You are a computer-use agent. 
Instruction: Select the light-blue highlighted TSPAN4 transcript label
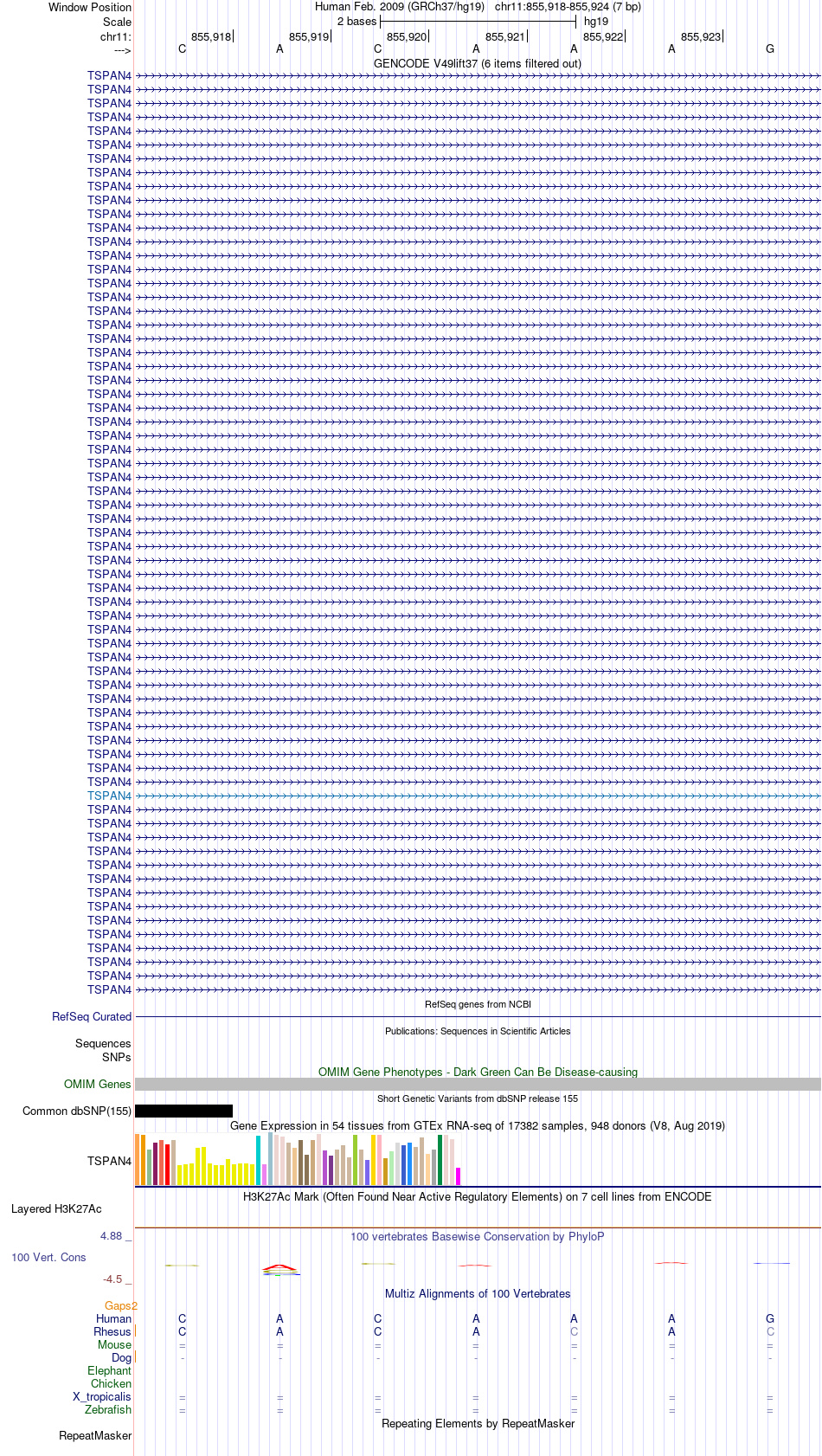[109, 796]
